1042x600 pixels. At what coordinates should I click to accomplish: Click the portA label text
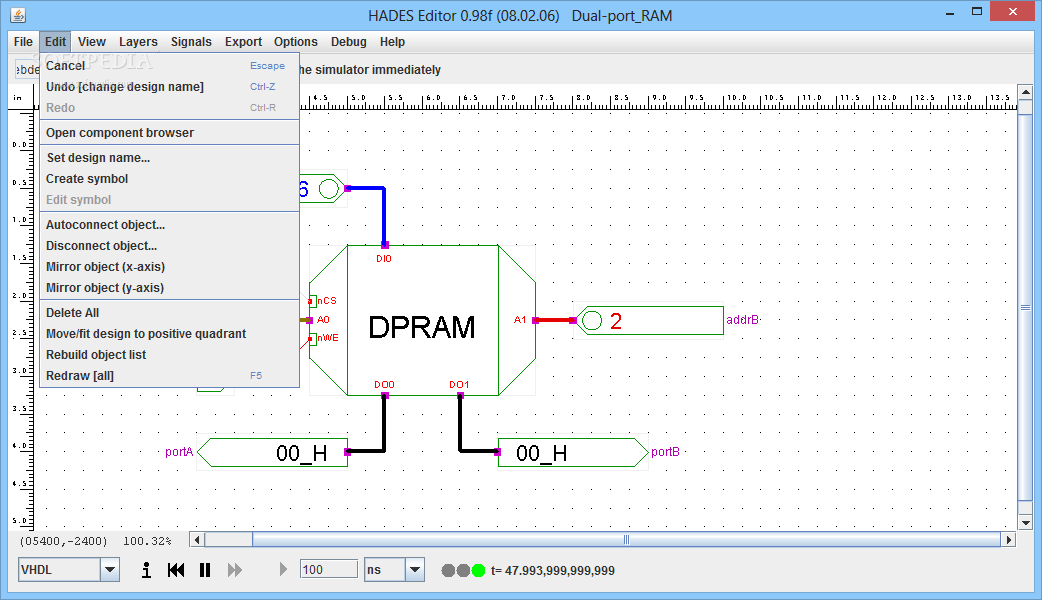point(179,452)
